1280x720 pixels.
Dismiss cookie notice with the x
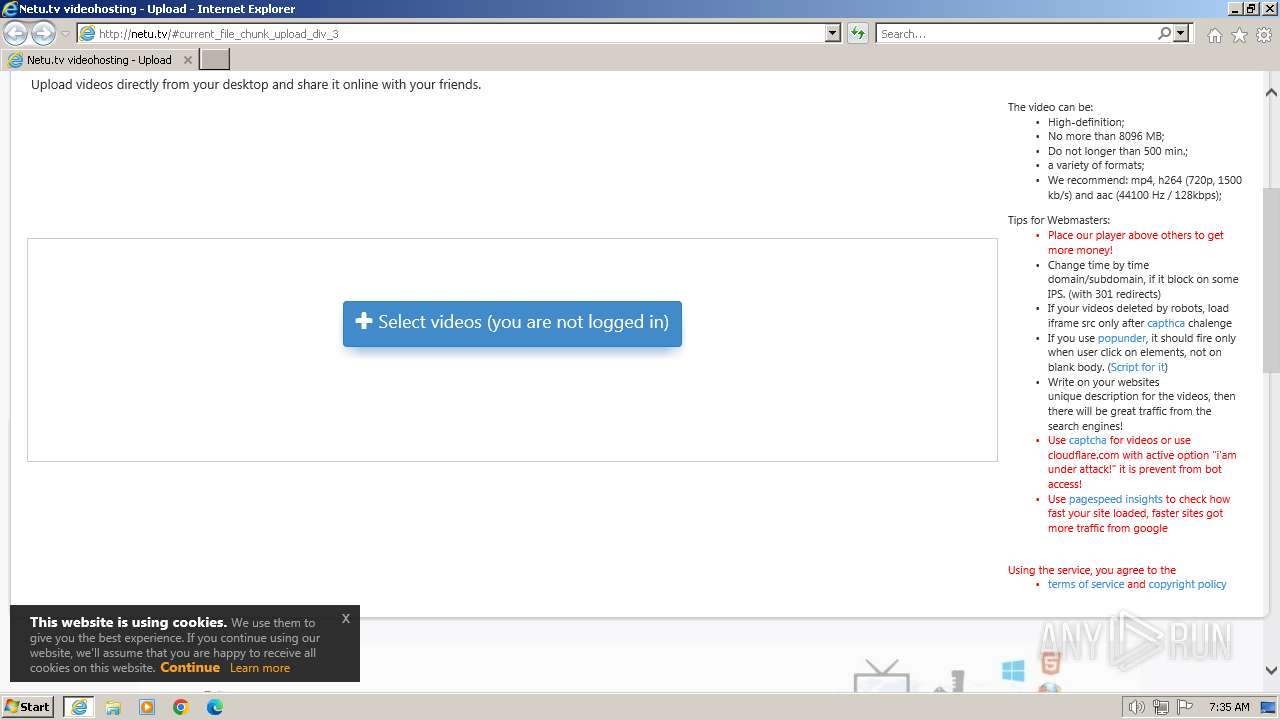pyautogui.click(x=345, y=618)
